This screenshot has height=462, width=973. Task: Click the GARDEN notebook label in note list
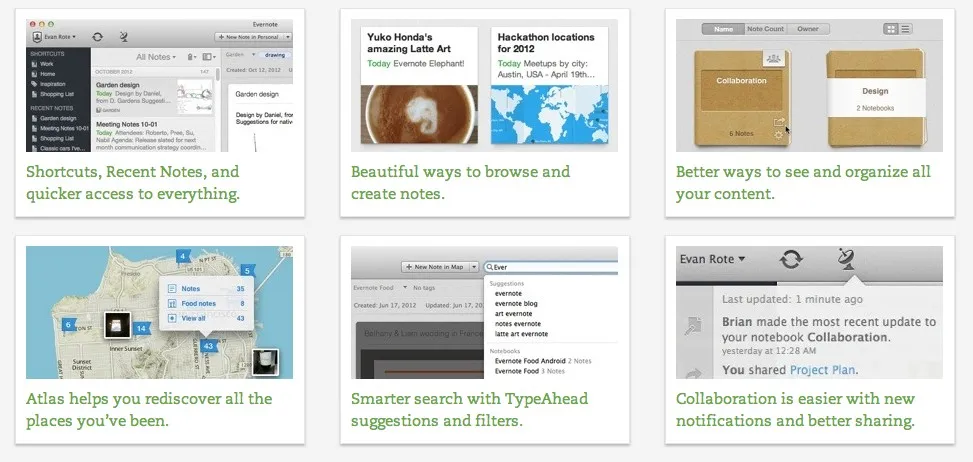[108, 110]
